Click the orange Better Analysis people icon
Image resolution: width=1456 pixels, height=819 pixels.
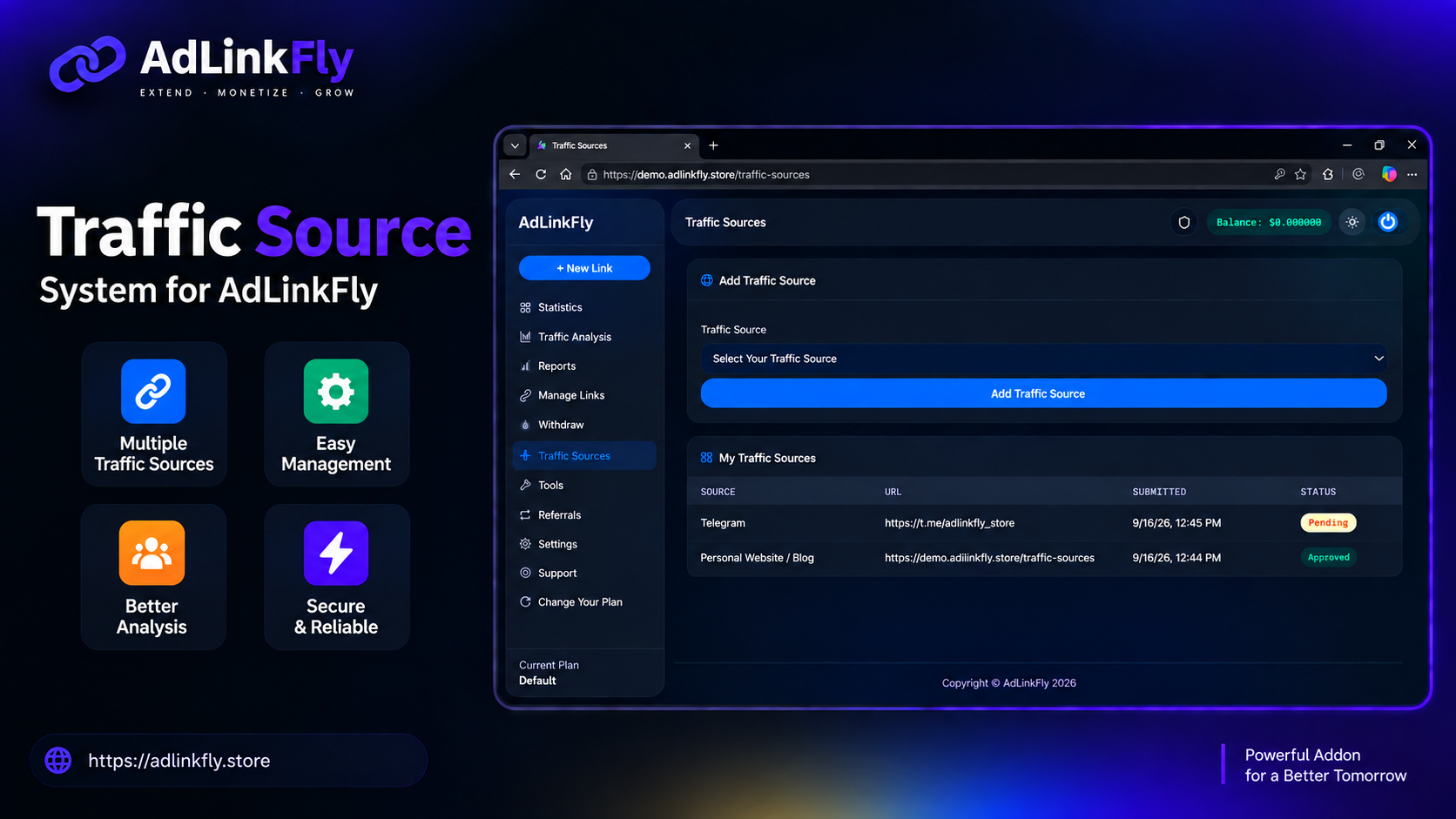(152, 554)
